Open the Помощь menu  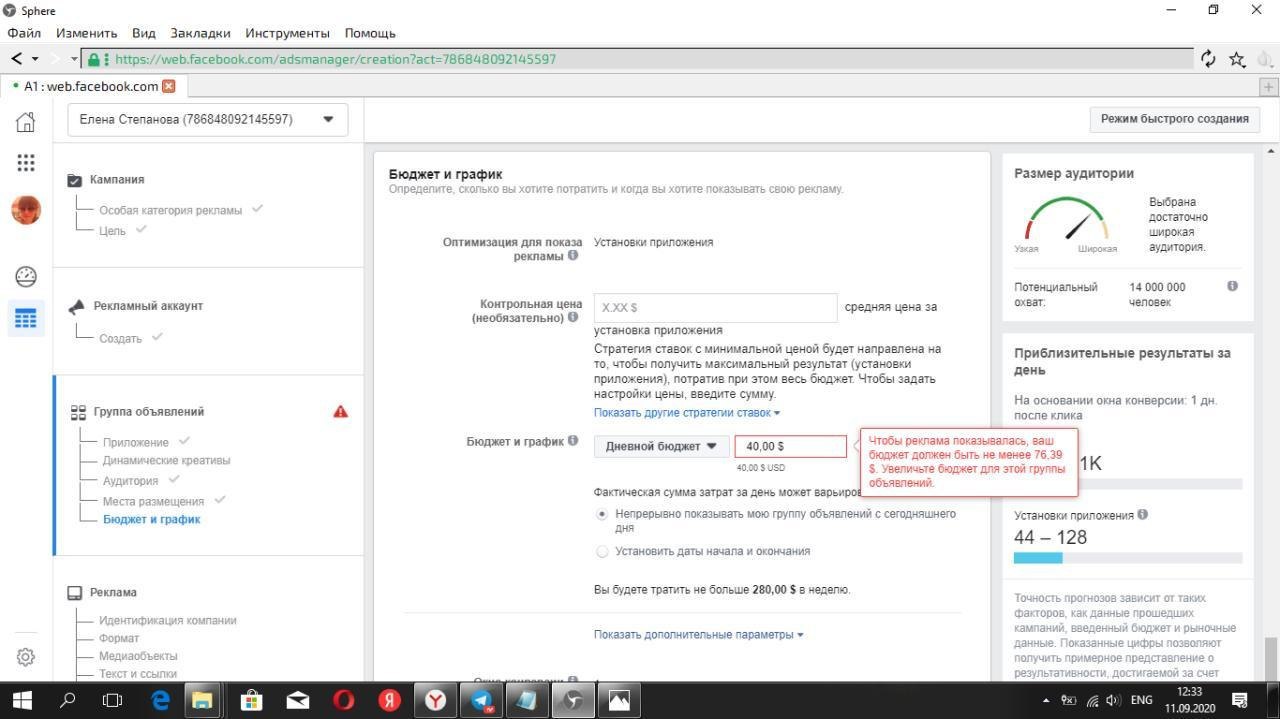click(370, 33)
